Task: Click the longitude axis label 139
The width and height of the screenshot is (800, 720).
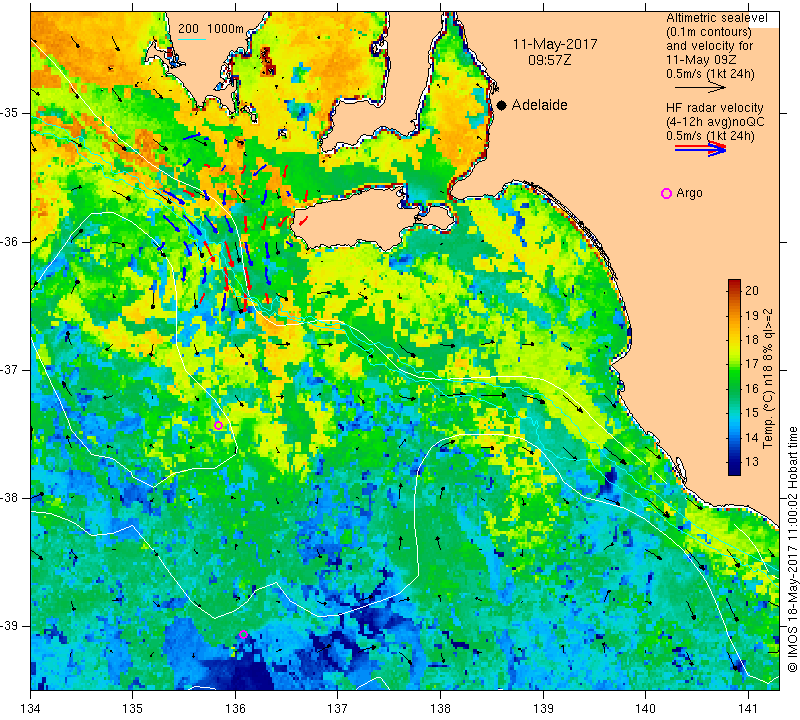Action: pyautogui.click(x=543, y=709)
